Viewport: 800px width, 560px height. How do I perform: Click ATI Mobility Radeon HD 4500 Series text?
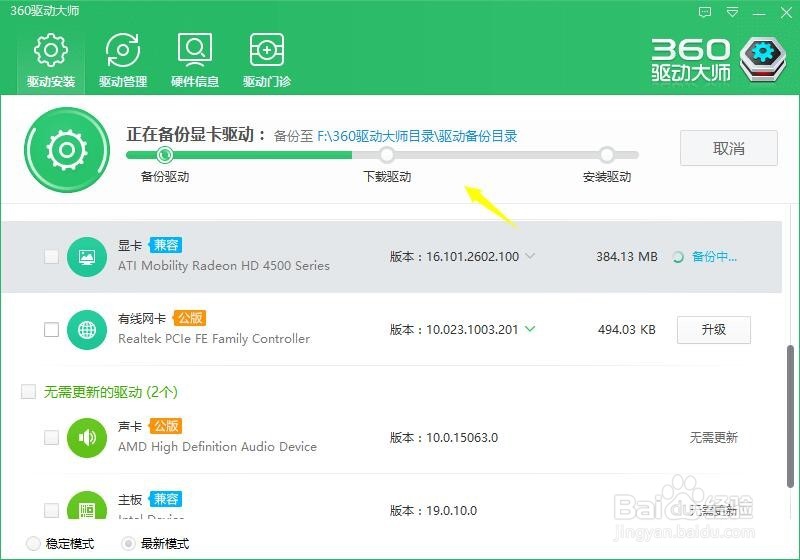224,266
